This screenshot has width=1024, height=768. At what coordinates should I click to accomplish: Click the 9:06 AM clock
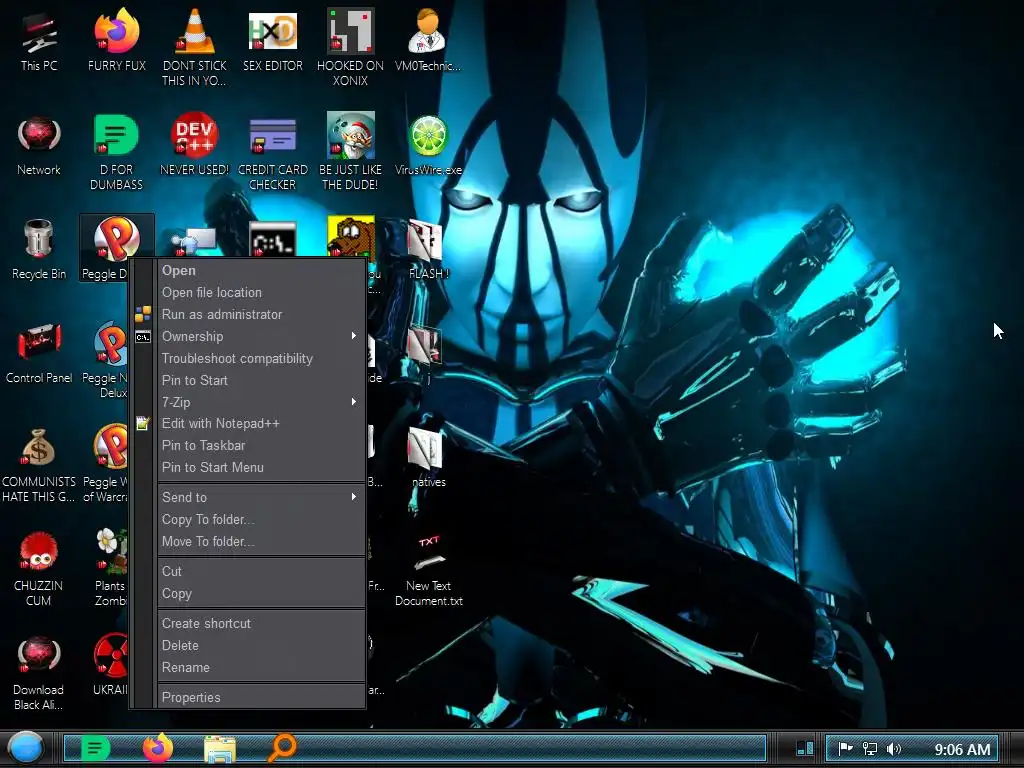pos(962,749)
